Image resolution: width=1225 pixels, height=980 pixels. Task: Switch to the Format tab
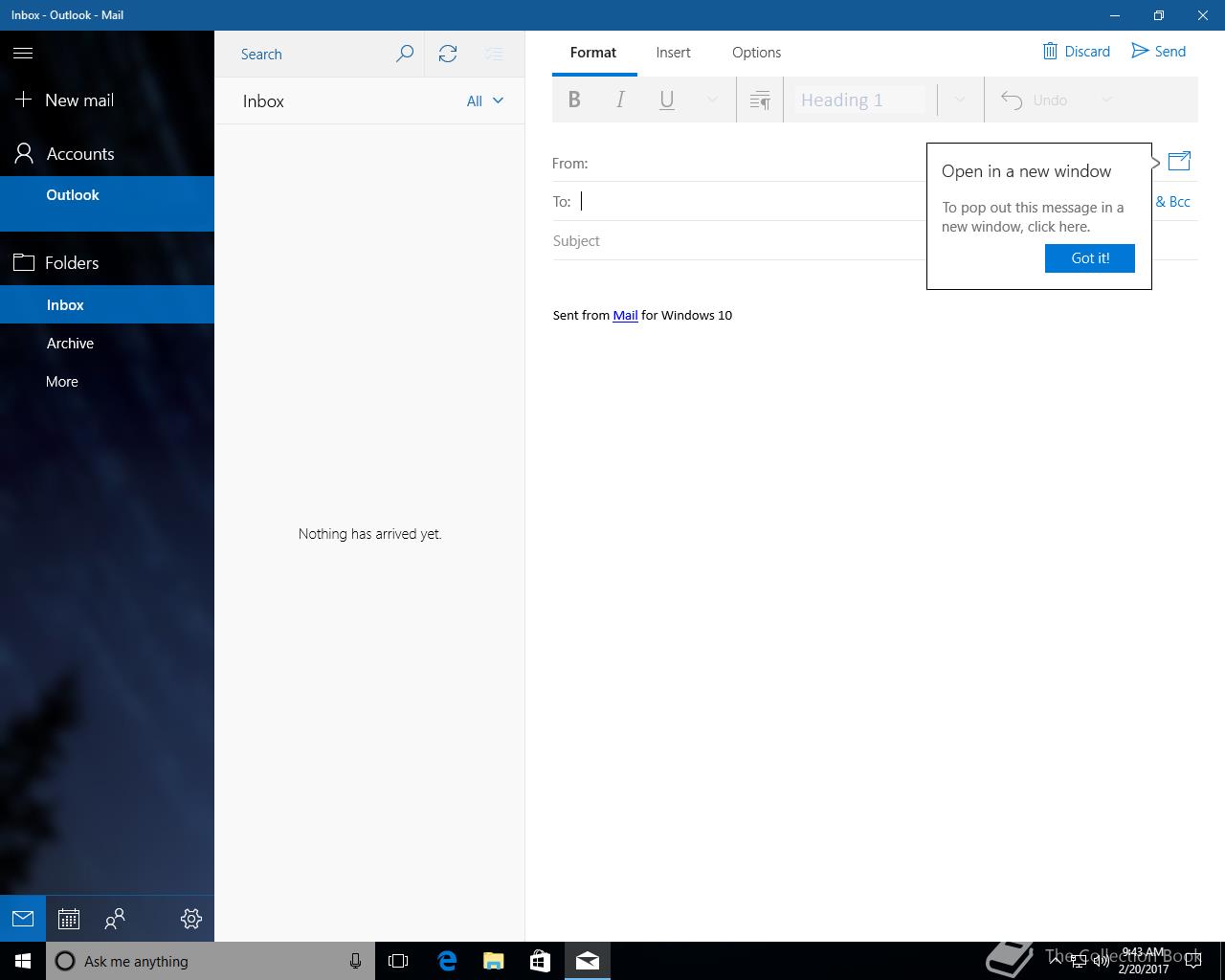[x=593, y=53]
